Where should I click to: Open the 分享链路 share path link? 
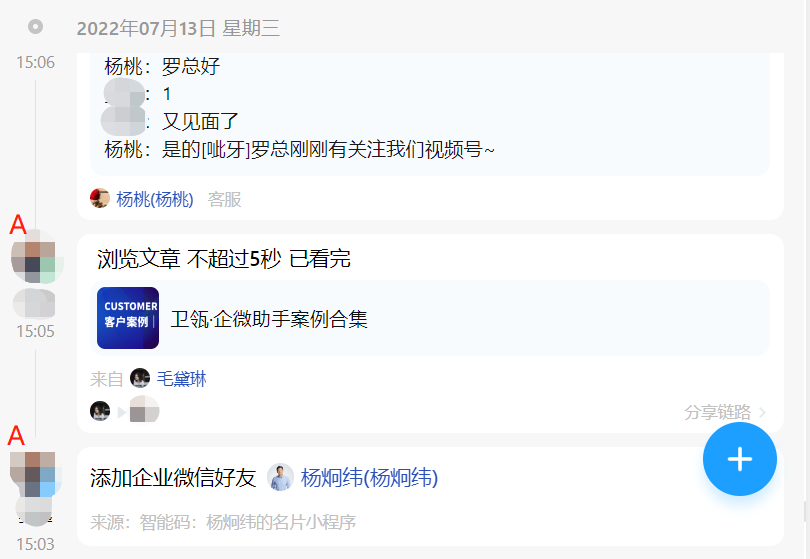tap(718, 412)
